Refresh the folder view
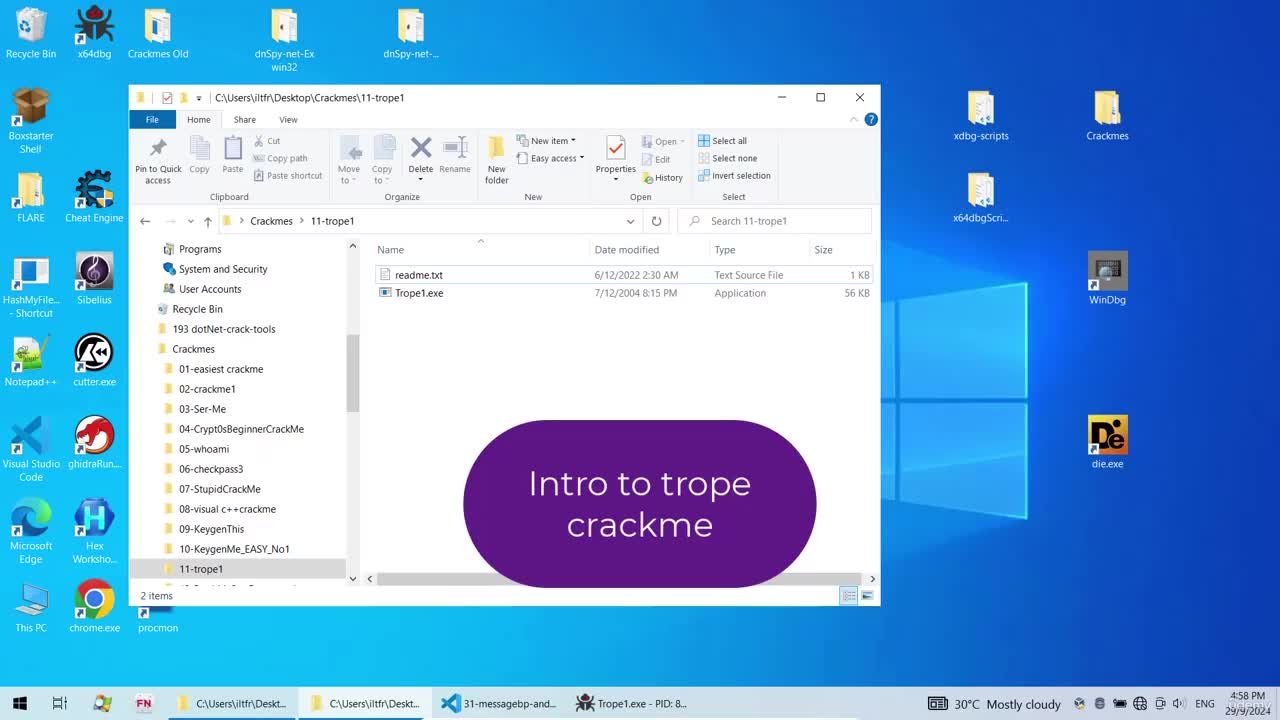Image resolution: width=1280 pixels, height=720 pixels. [x=656, y=221]
